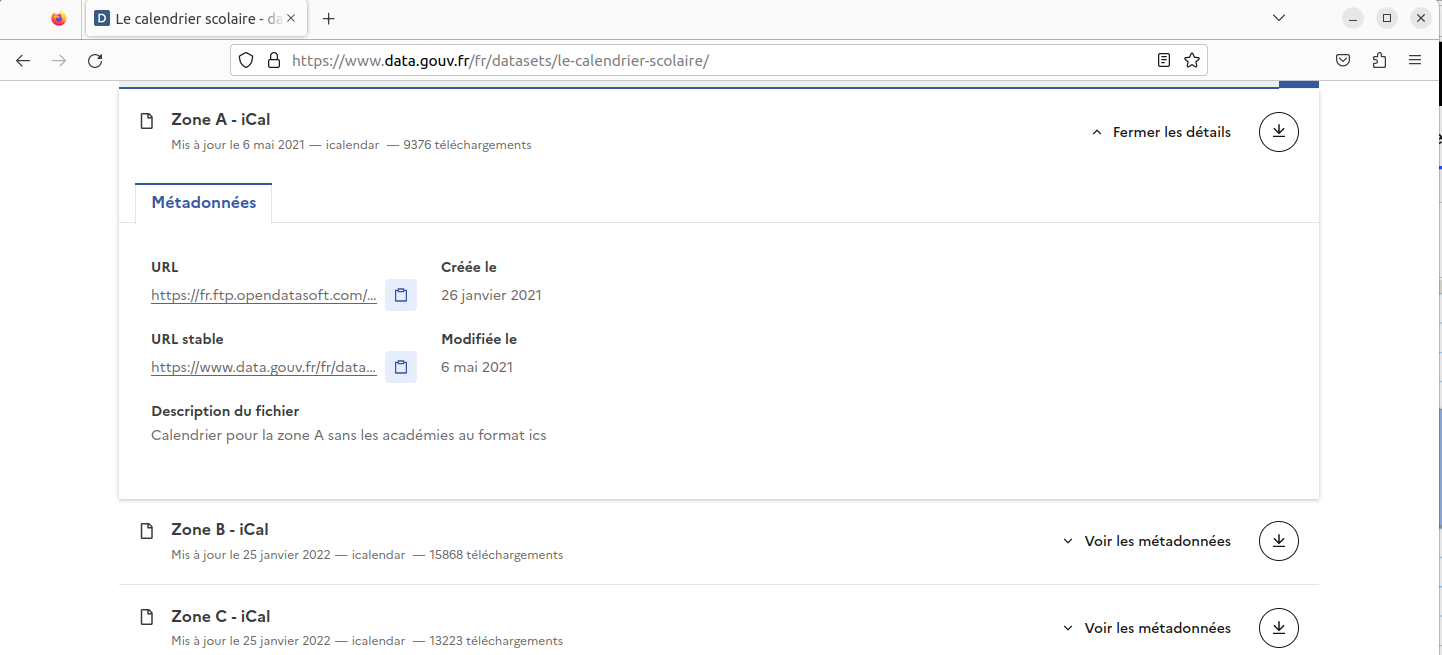Open the extensions puzzle icon
This screenshot has height=655, width=1442.
click(1379, 59)
